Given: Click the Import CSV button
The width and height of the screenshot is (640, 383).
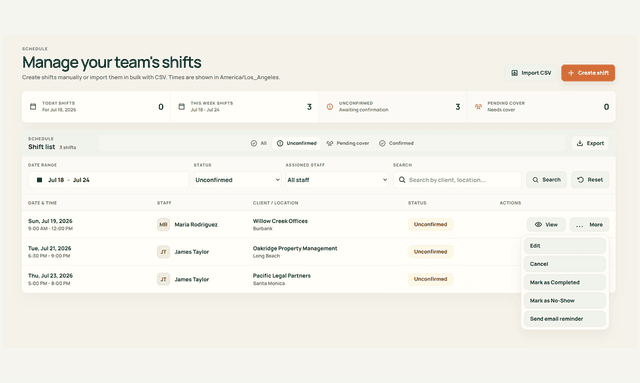Looking at the screenshot, I should (x=531, y=73).
